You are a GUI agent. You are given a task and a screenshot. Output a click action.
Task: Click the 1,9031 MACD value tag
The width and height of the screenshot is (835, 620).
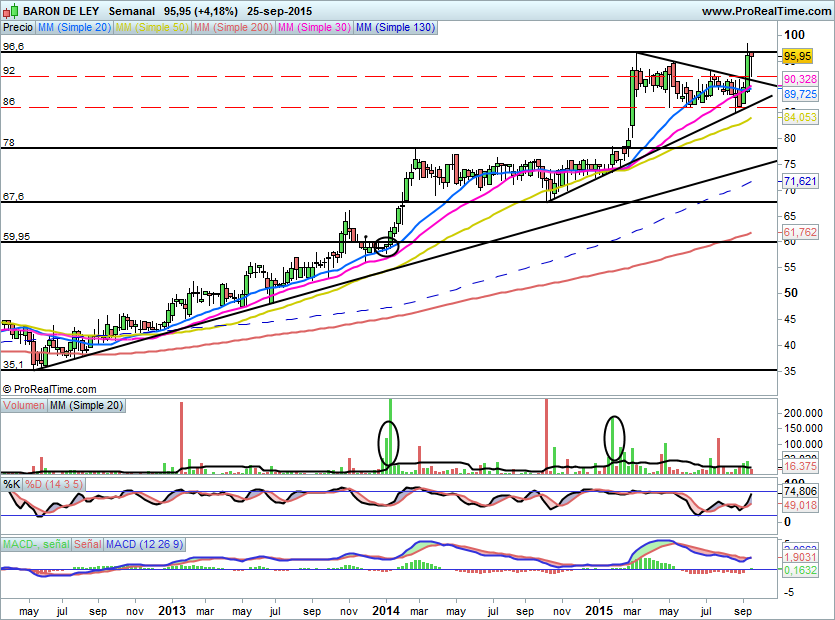[x=800, y=557]
